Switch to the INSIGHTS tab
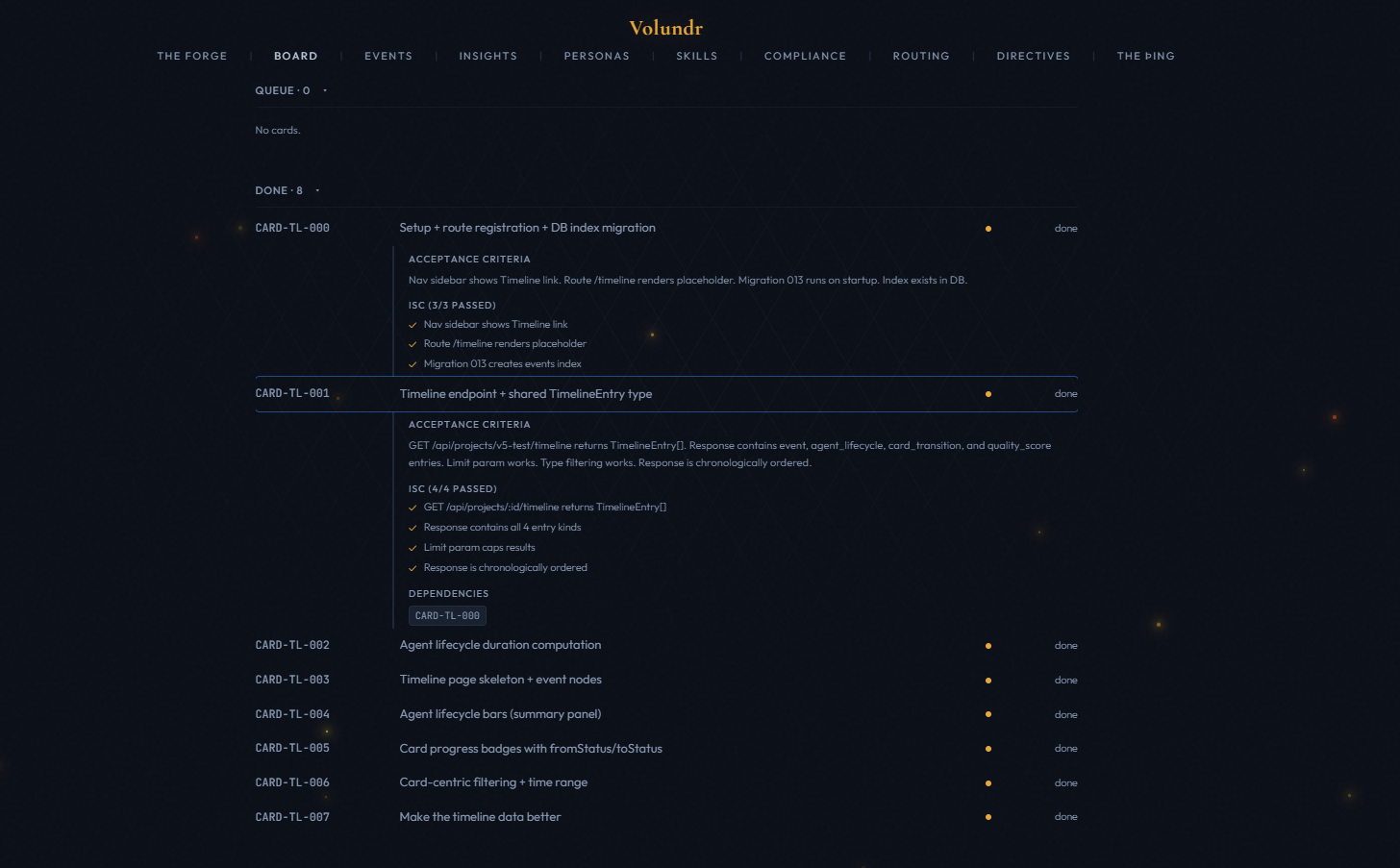This screenshot has height=868, width=1400. point(488,56)
